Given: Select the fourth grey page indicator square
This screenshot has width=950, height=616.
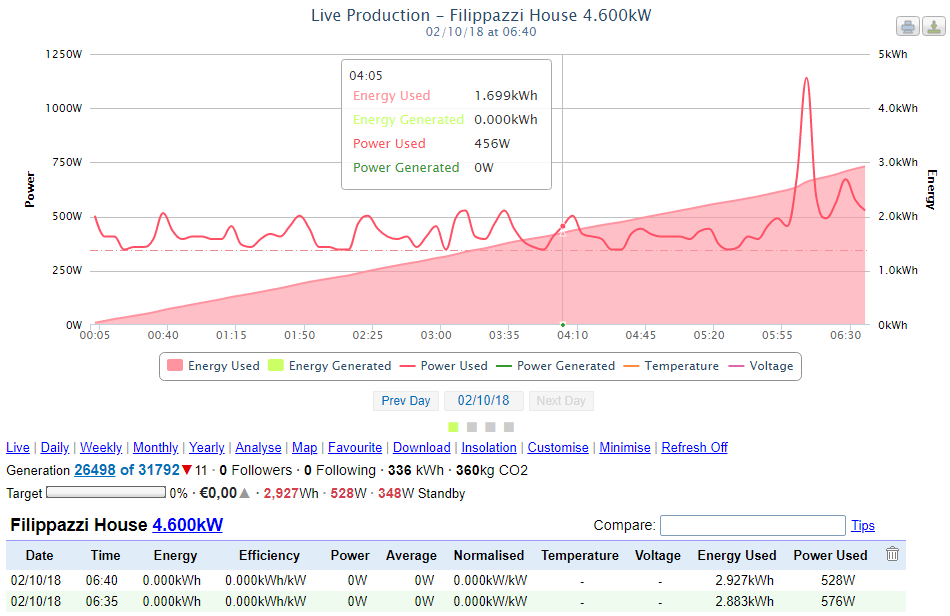Looking at the screenshot, I should point(509,427).
